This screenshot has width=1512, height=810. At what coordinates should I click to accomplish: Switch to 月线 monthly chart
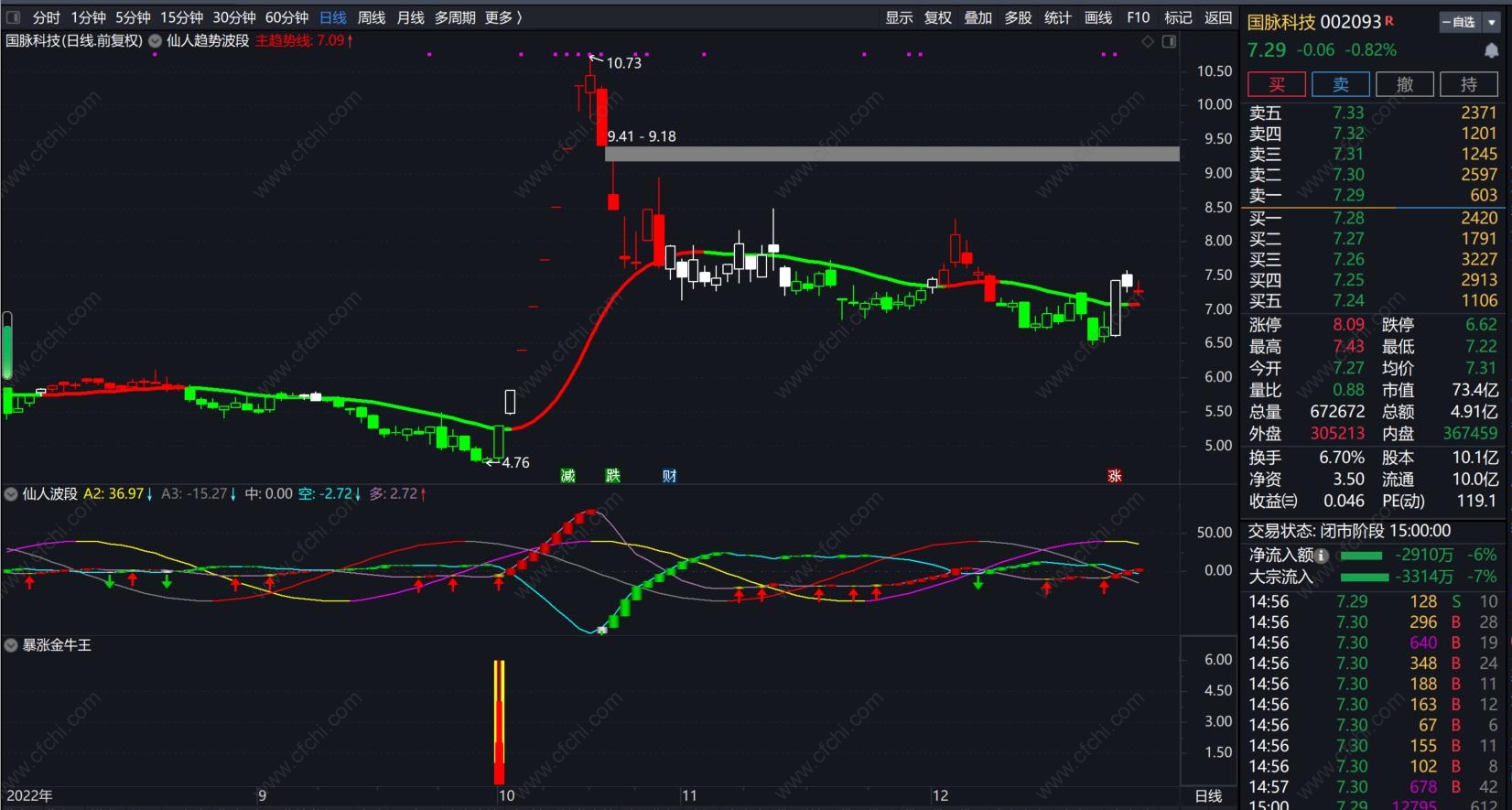pos(410,17)
